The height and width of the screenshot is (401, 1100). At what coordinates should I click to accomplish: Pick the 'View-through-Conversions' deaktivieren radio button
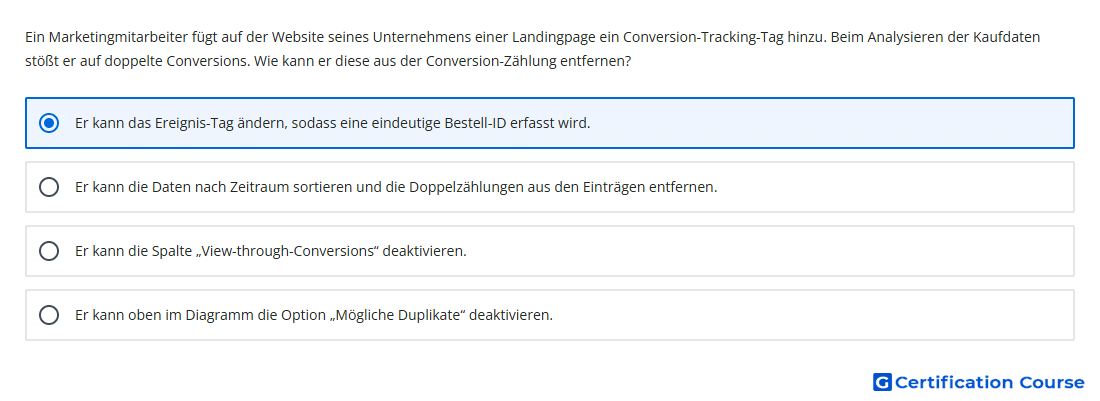(49, 251)
